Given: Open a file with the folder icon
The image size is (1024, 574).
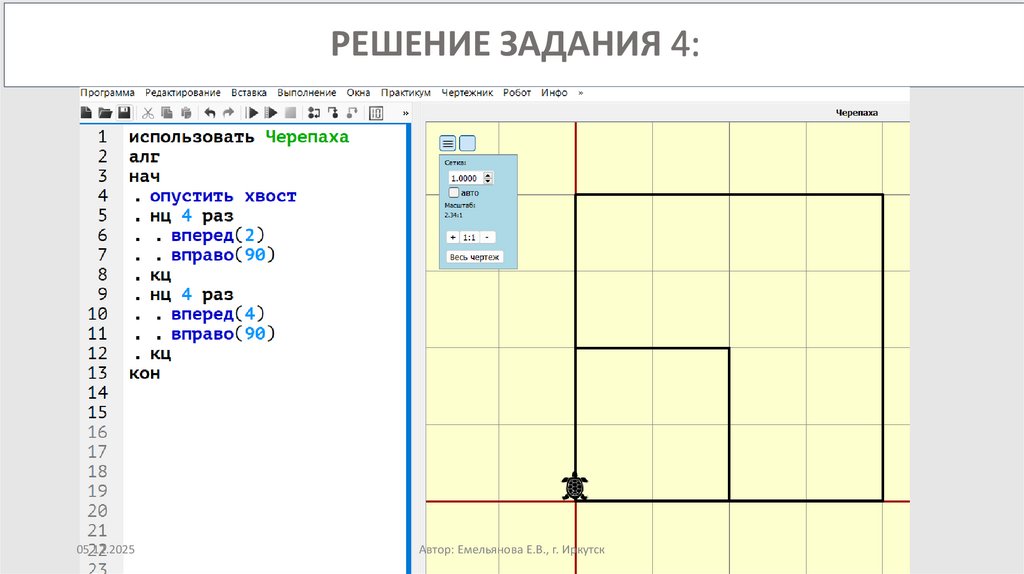Looking at the screenshot, I should (x=104, y=113).
